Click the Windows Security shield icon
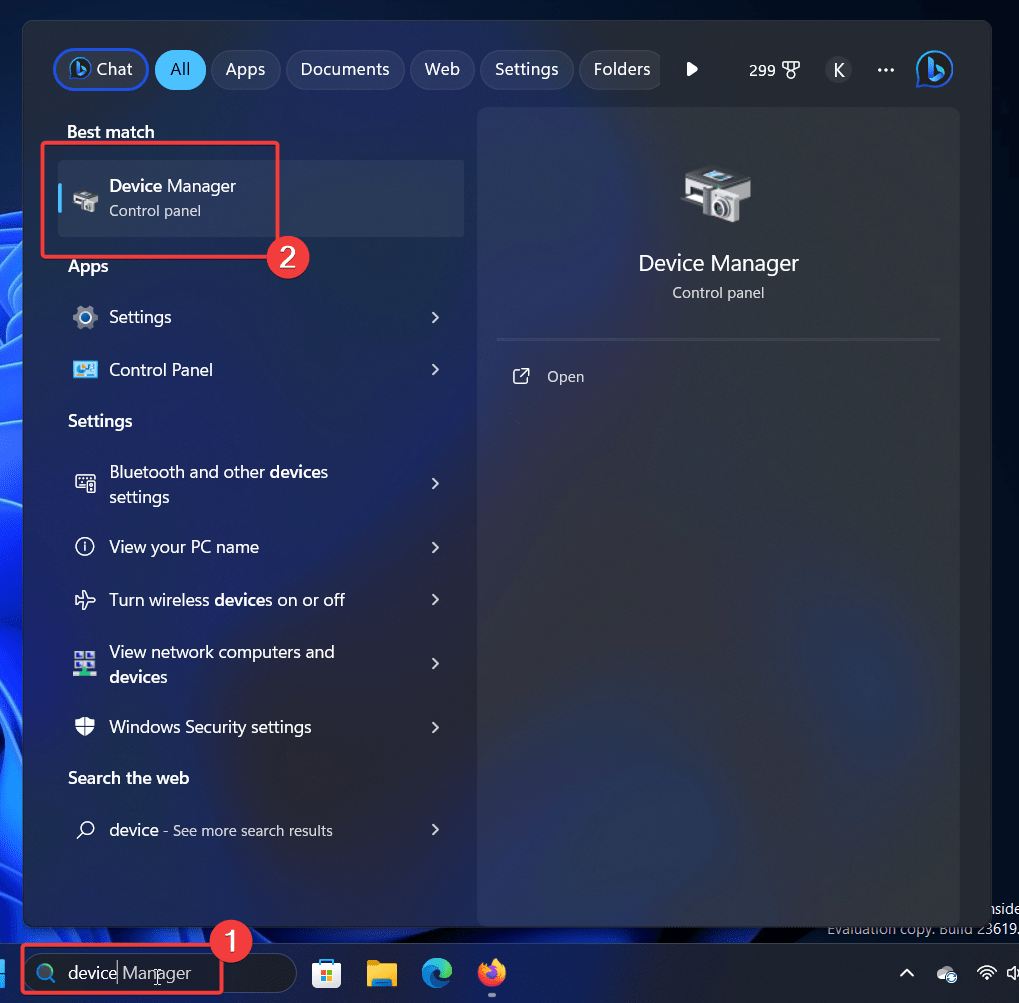Screen dimensions: 1019x1003 click(x=85, y=726)
